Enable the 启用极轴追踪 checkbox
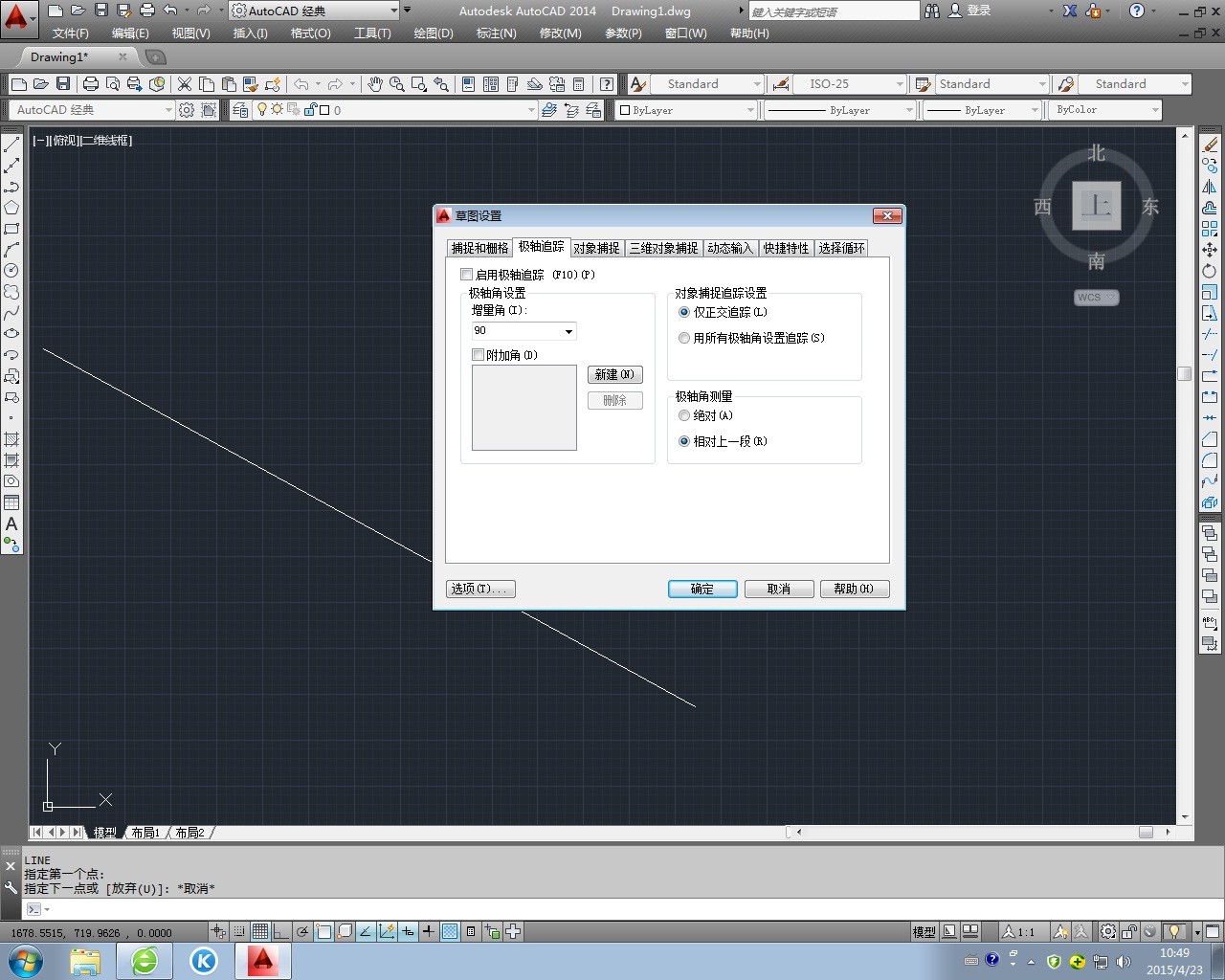This screenshot has height=980, width=1225. [x=467, y=275]
